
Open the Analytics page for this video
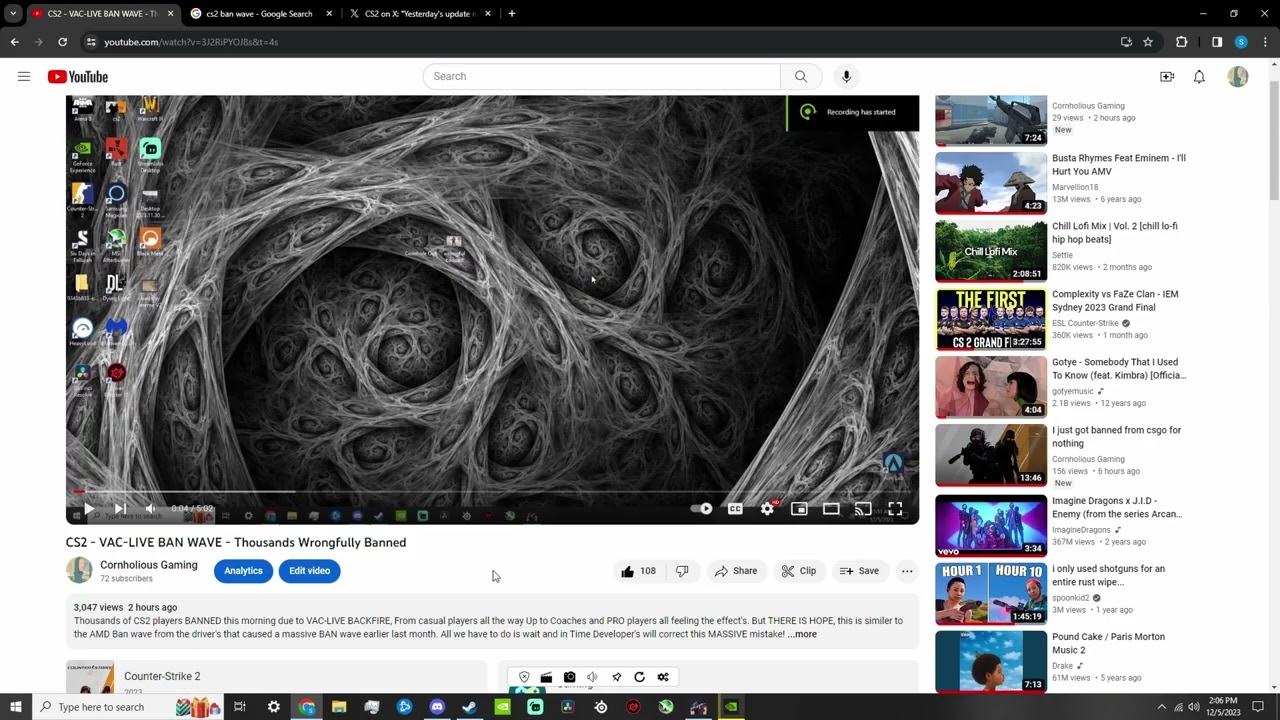[243, 571]
